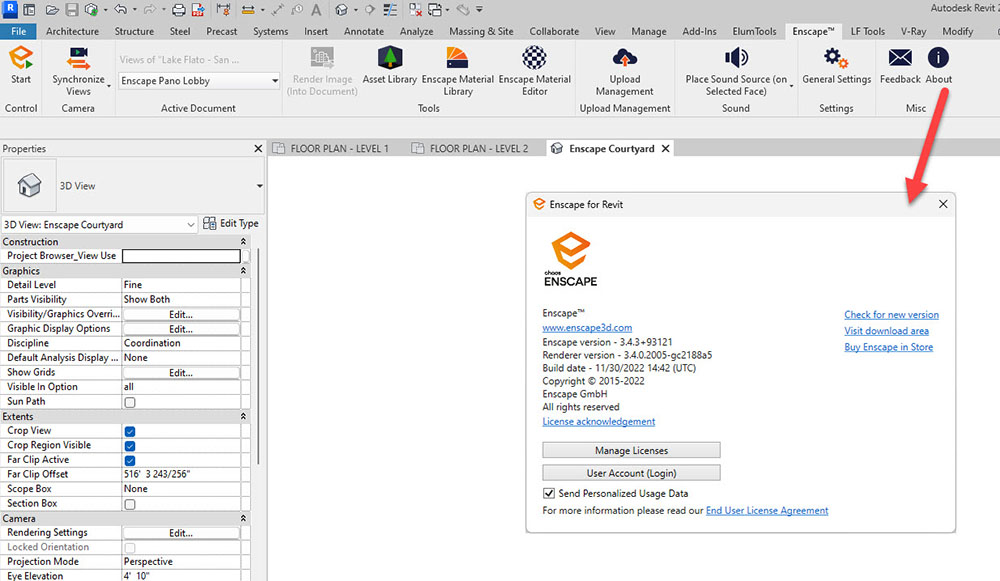
Task: Click the User Account (Login) button
Action: pyautogui.click(x=631, y=473)
